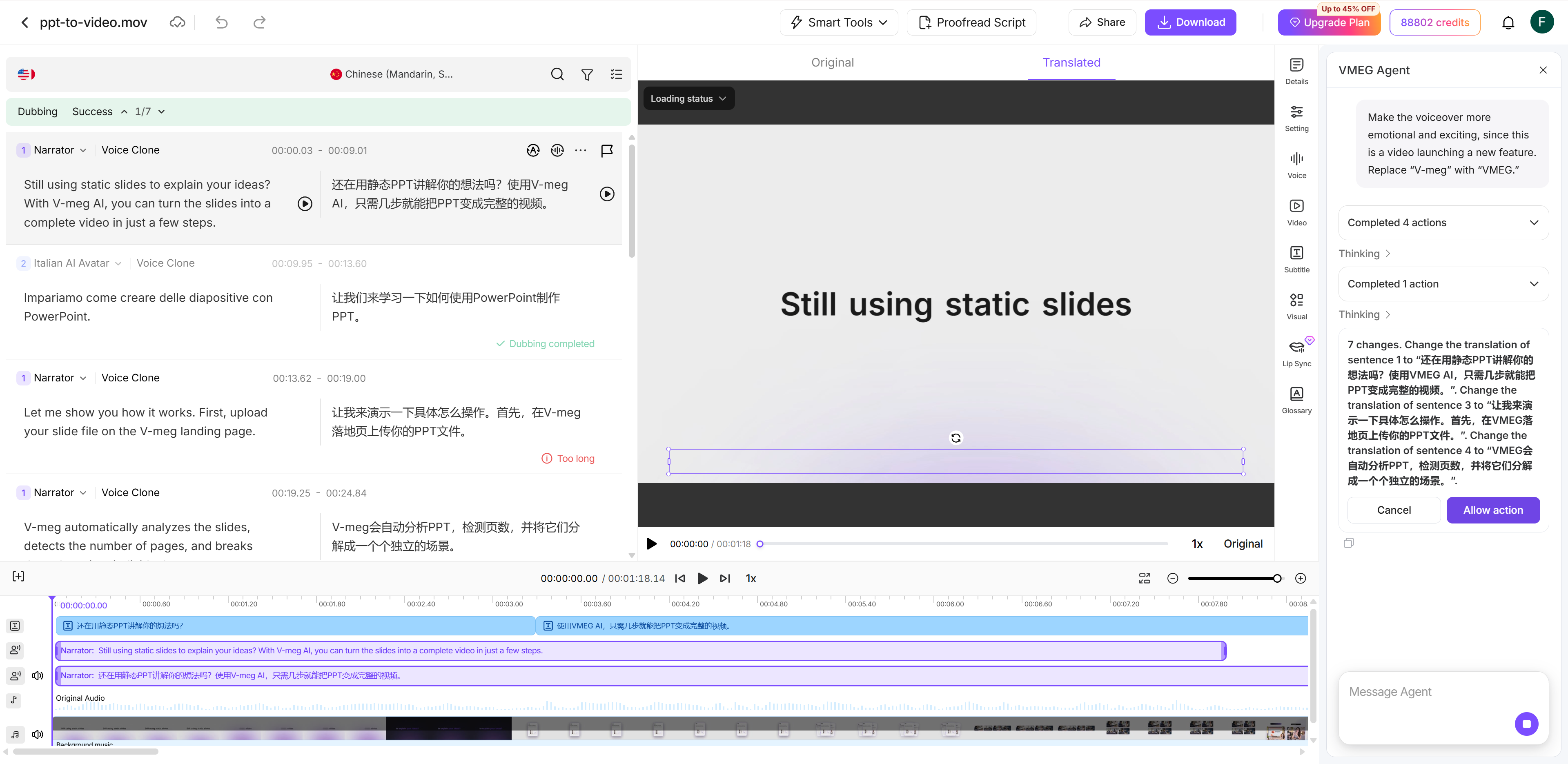Open more options for first Narrator segment

point(581,150)
